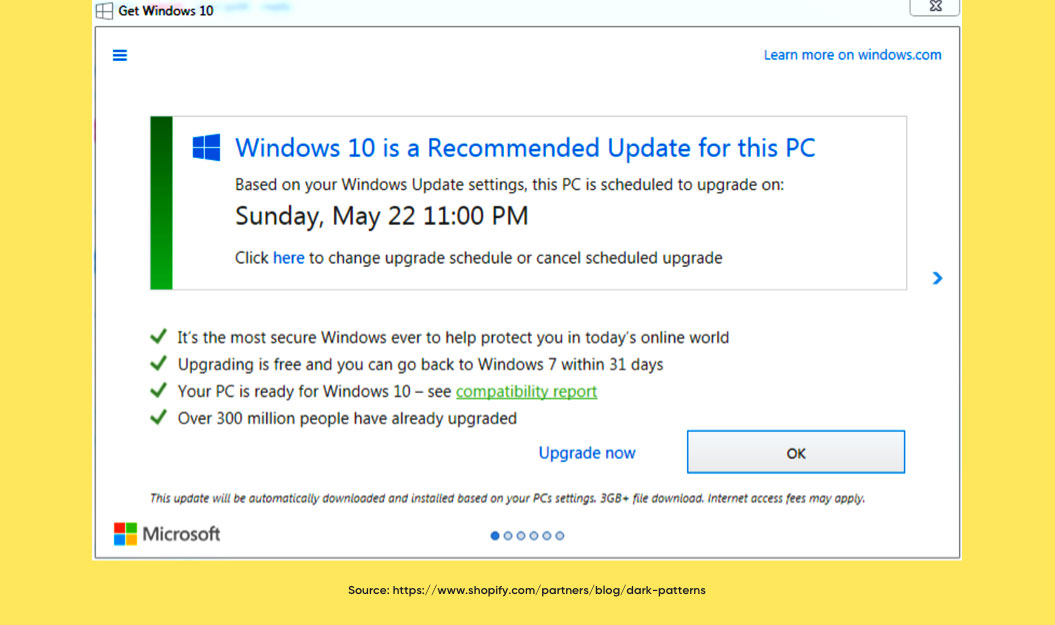Click the Windows logo in the title bar
The image size is (1055, 625).
[x=103, y=10]
